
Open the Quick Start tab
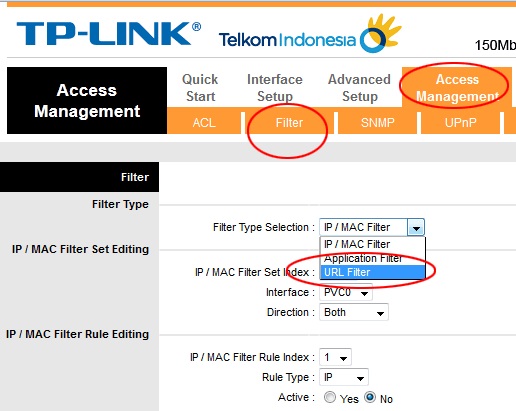(x=200, y=88)
